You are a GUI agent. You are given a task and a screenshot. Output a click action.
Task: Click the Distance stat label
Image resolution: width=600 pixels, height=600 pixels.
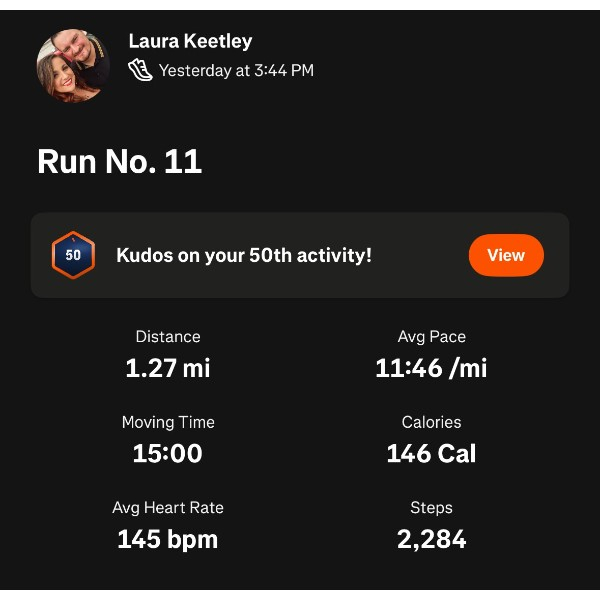coord(168,337)
